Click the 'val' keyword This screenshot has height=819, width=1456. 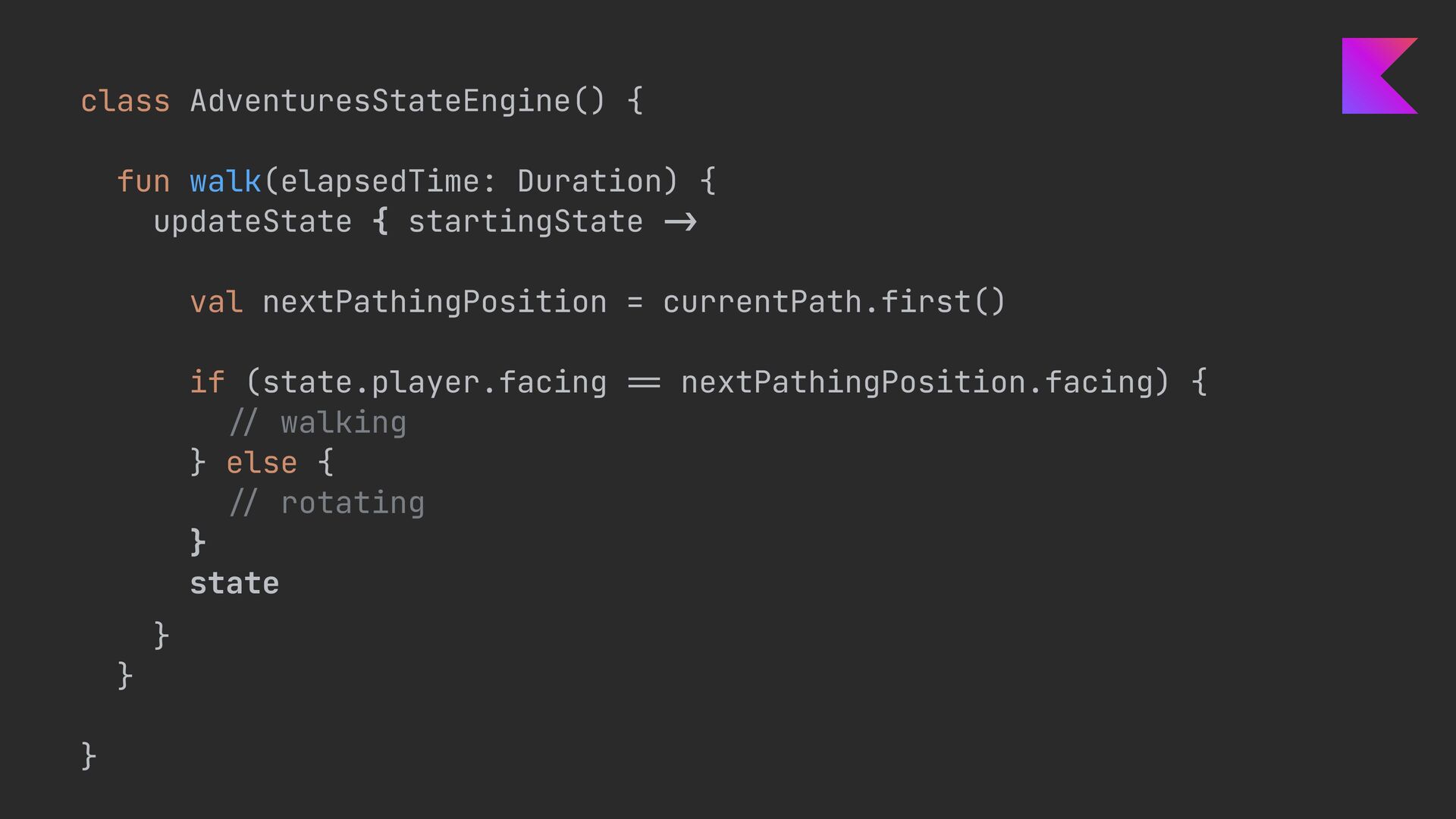coord(216,303)
